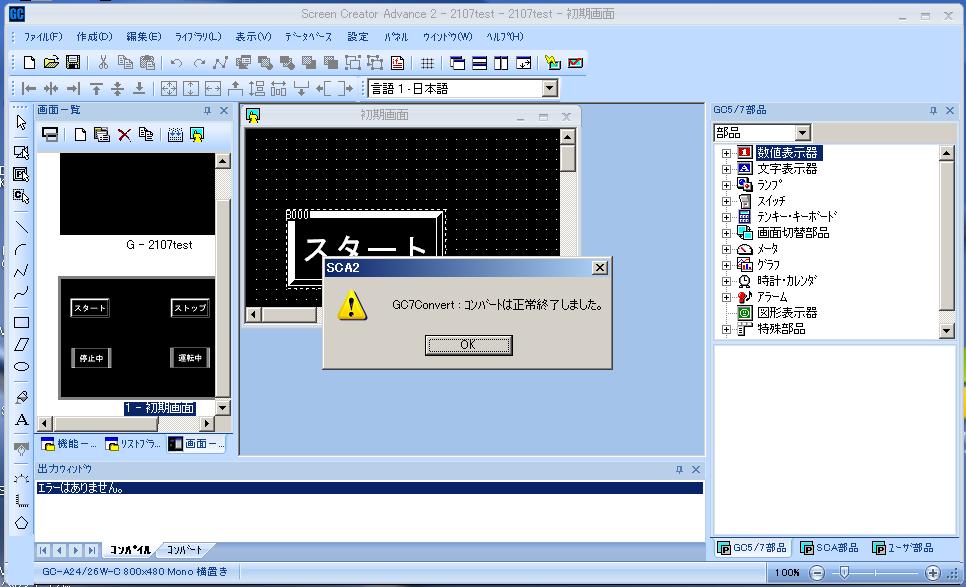The image size is (966, 587).
Task: Select the arc drawing tool
Action: [x=21, y=249]
